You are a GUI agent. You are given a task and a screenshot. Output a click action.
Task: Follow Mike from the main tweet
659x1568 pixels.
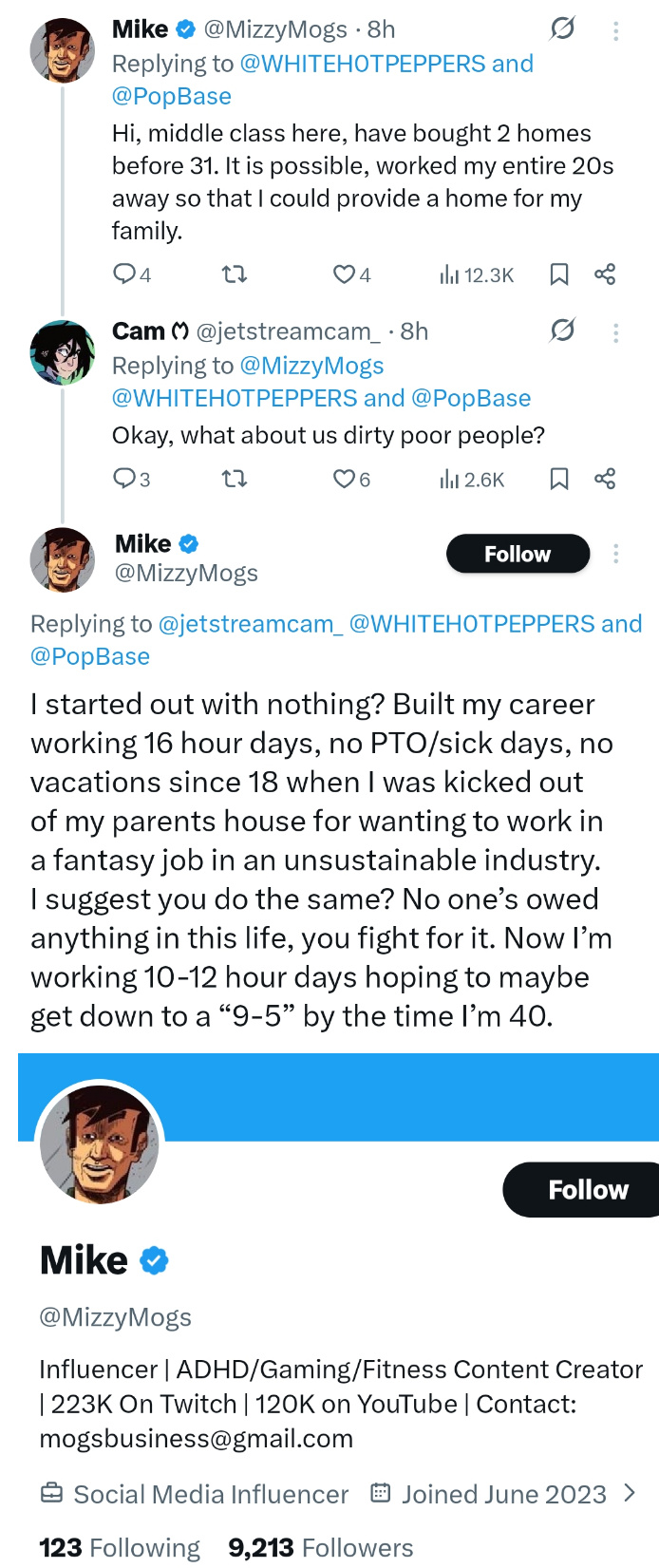click(518, 554)
